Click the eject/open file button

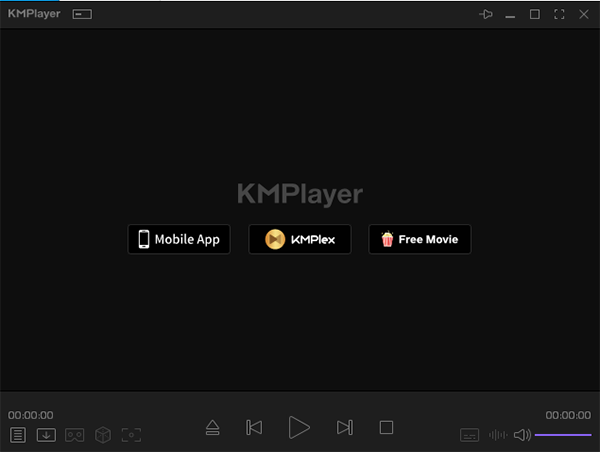pos(212,428)
